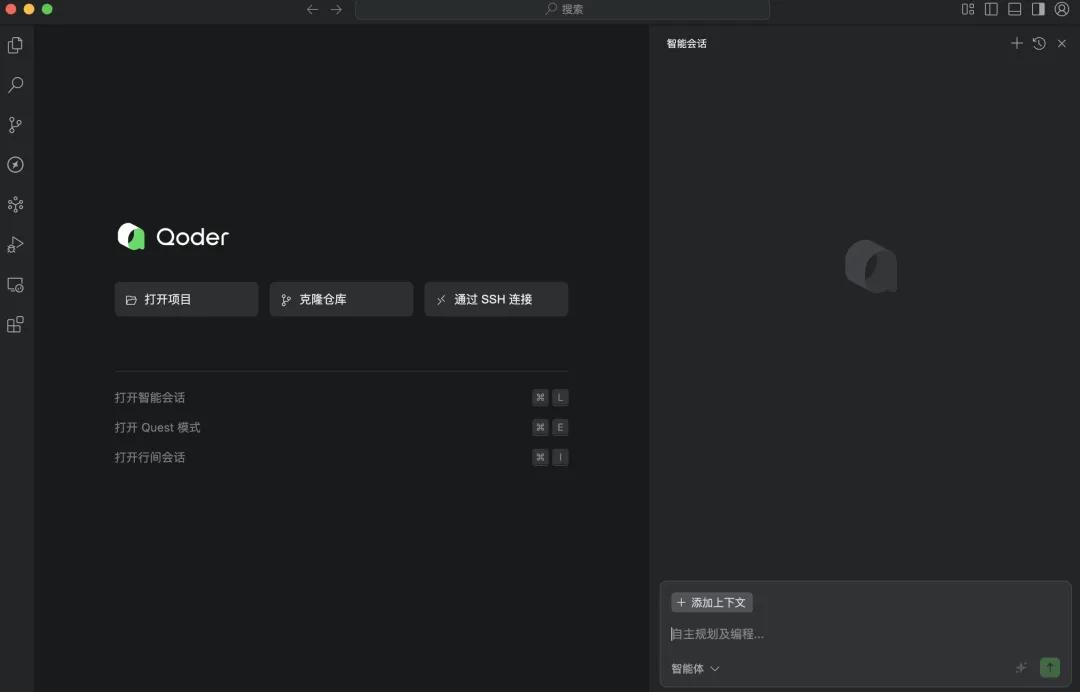1080x692 pixels.
Task: Open the Source Control branch icon
Action: (15, 125)
